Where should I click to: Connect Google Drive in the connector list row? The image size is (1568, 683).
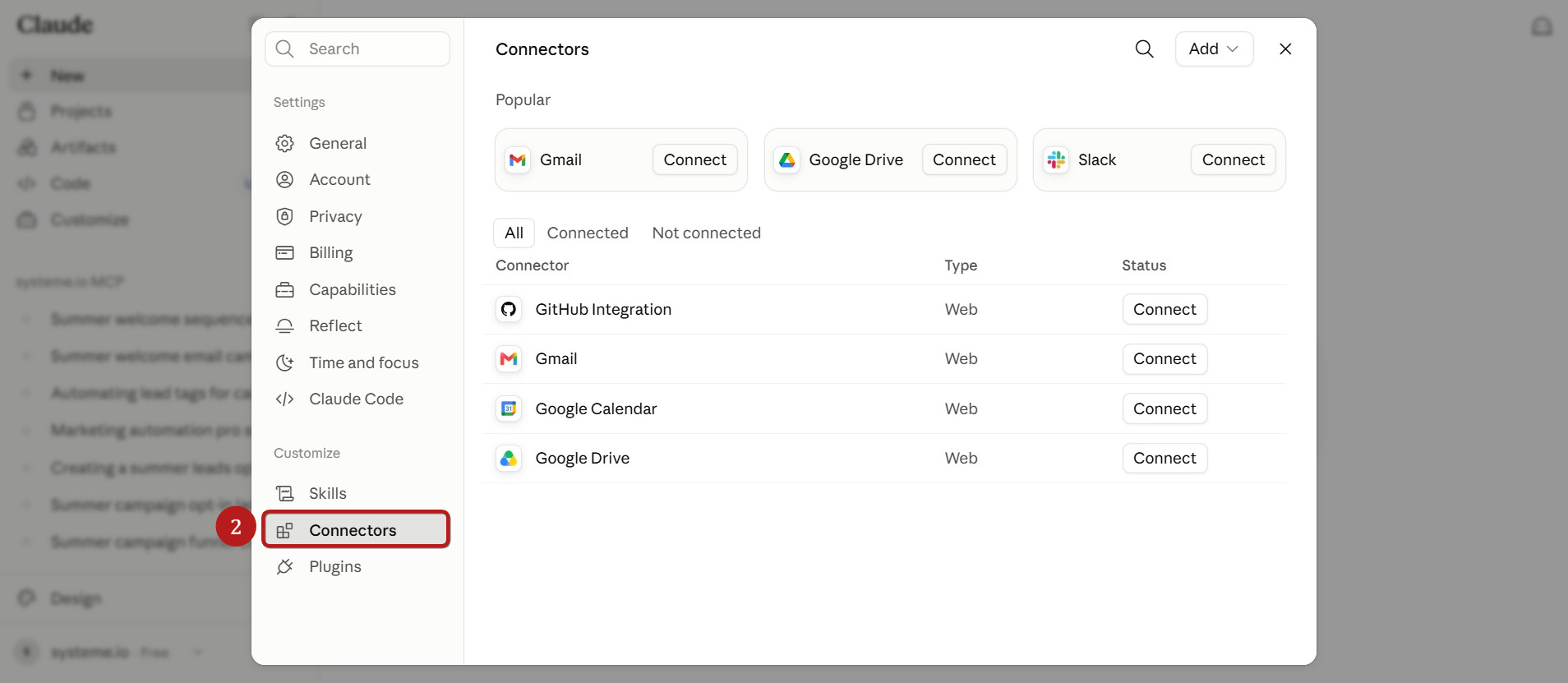(1164, 458)
